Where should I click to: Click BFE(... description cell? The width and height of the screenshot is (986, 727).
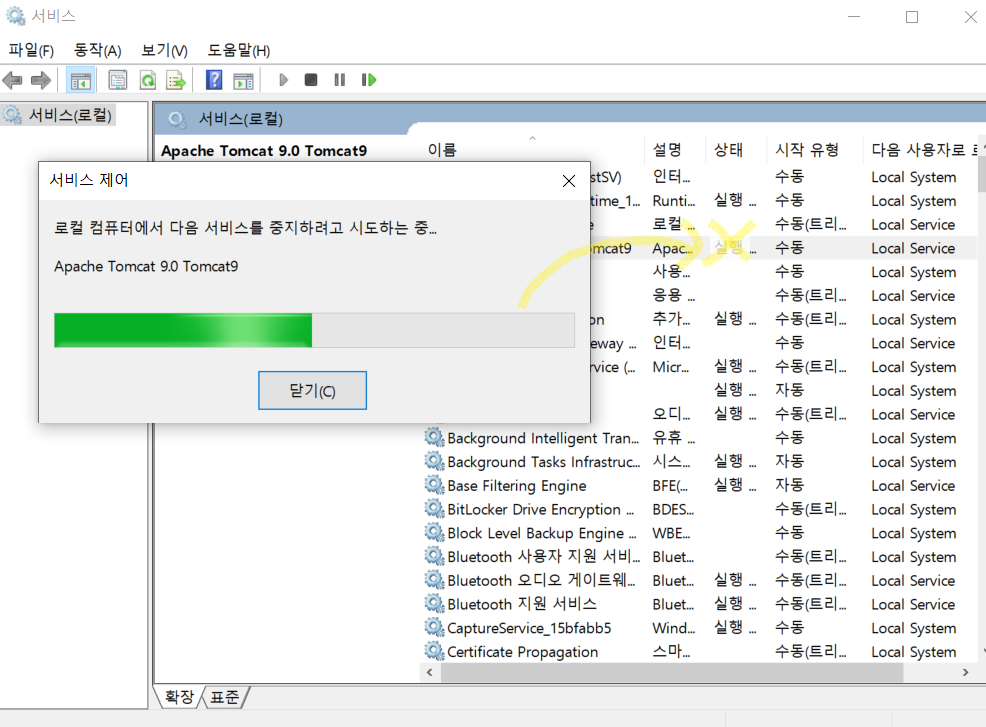click(670, 486)
